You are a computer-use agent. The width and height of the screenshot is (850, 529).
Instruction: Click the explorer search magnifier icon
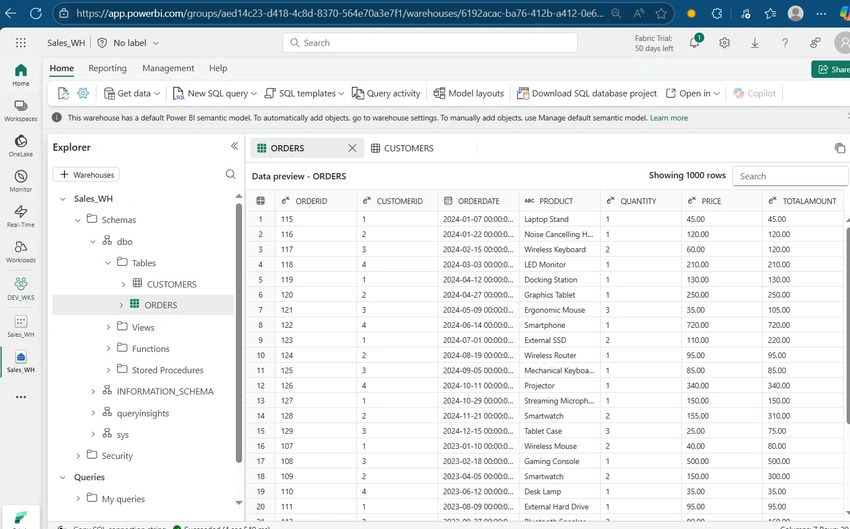point(230,174)
